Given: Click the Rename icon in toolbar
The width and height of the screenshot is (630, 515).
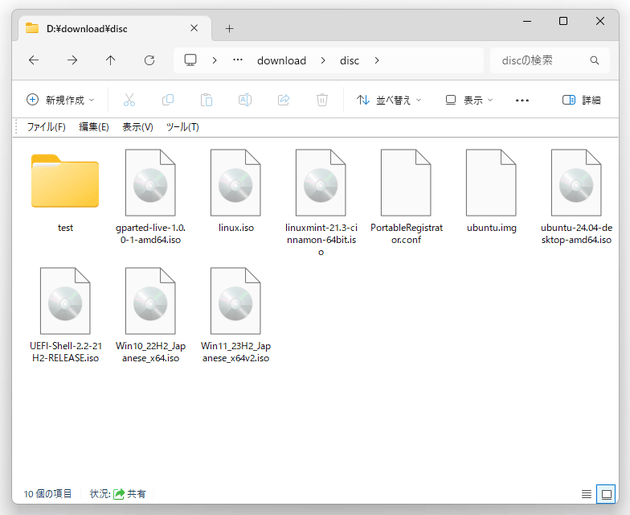Looking at the screenshot, I should (x=245, y=100).
